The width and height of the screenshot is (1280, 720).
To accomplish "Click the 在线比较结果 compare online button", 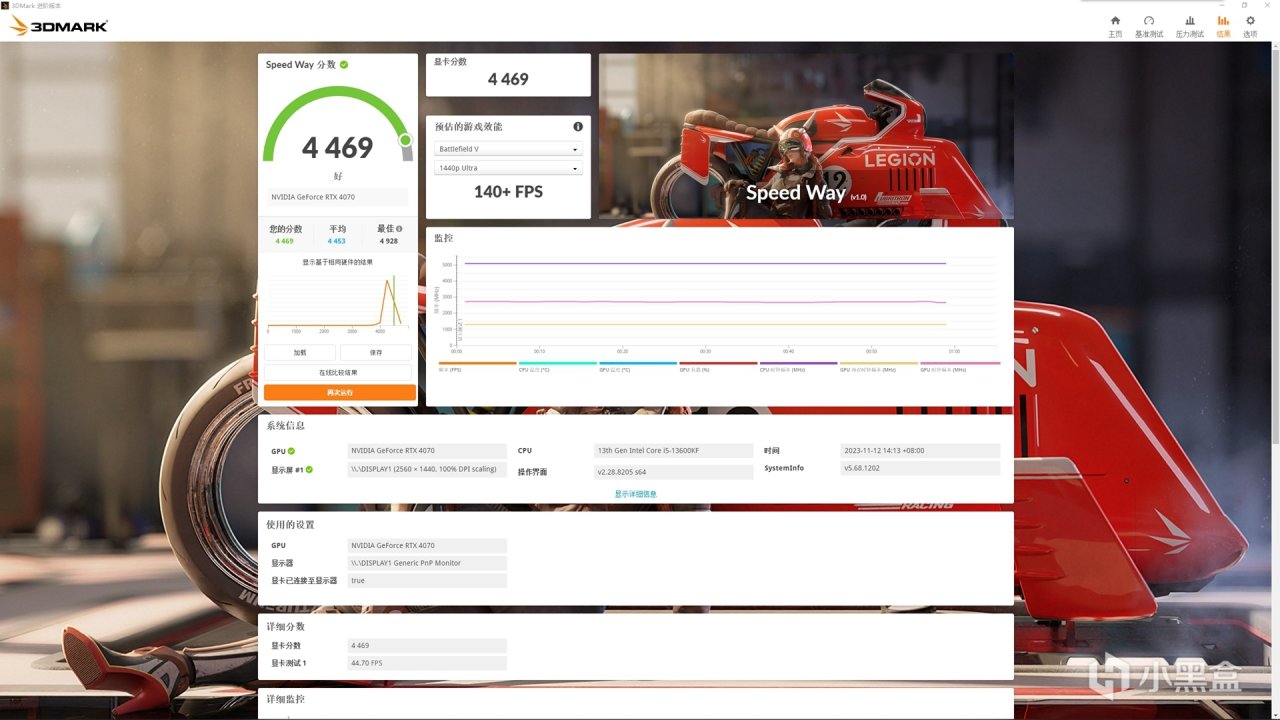I will pyautogui.click(x=338, y=372).
